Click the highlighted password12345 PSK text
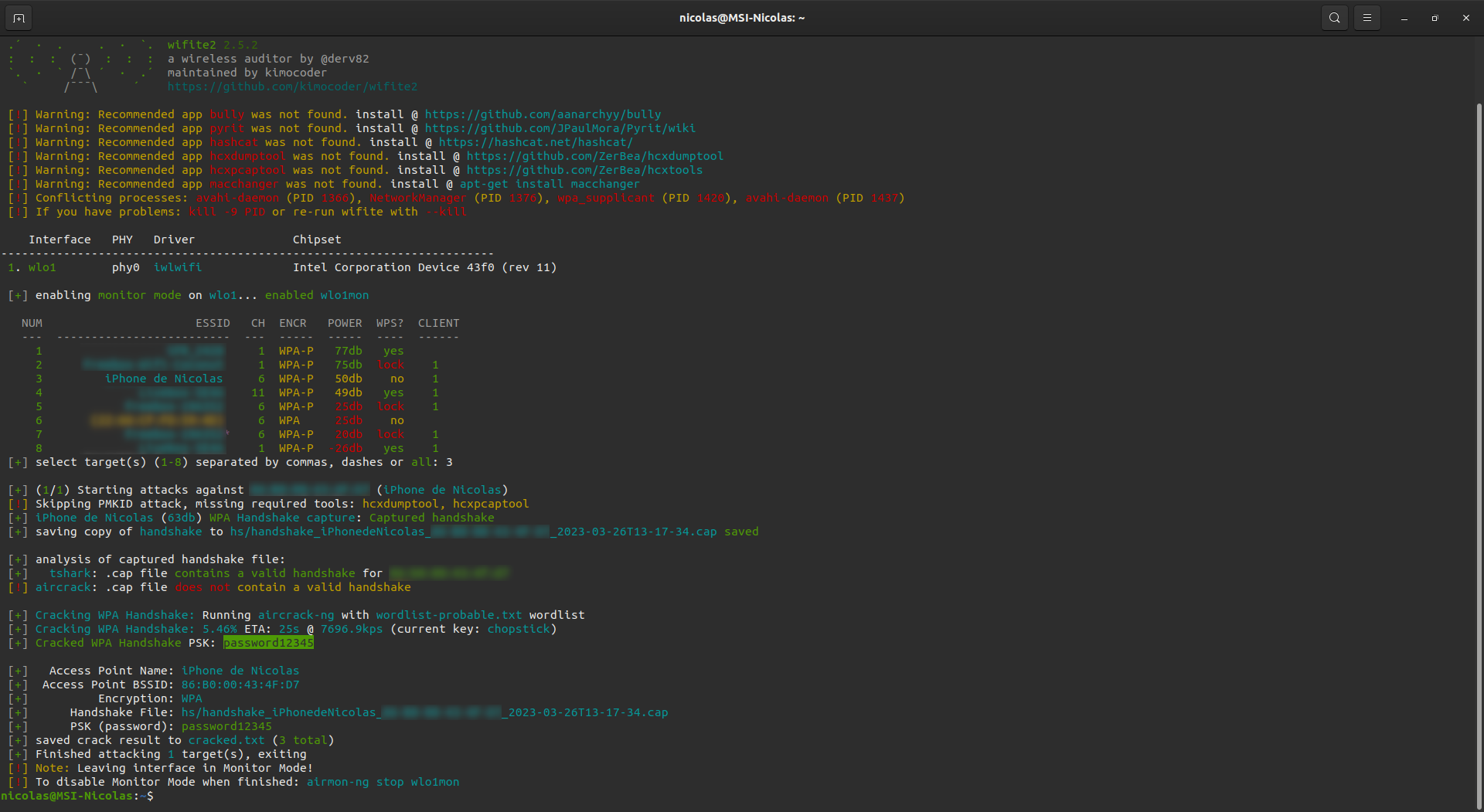Image resolution: width=1484 pixels, height=812 pixels. pos(268,643)
